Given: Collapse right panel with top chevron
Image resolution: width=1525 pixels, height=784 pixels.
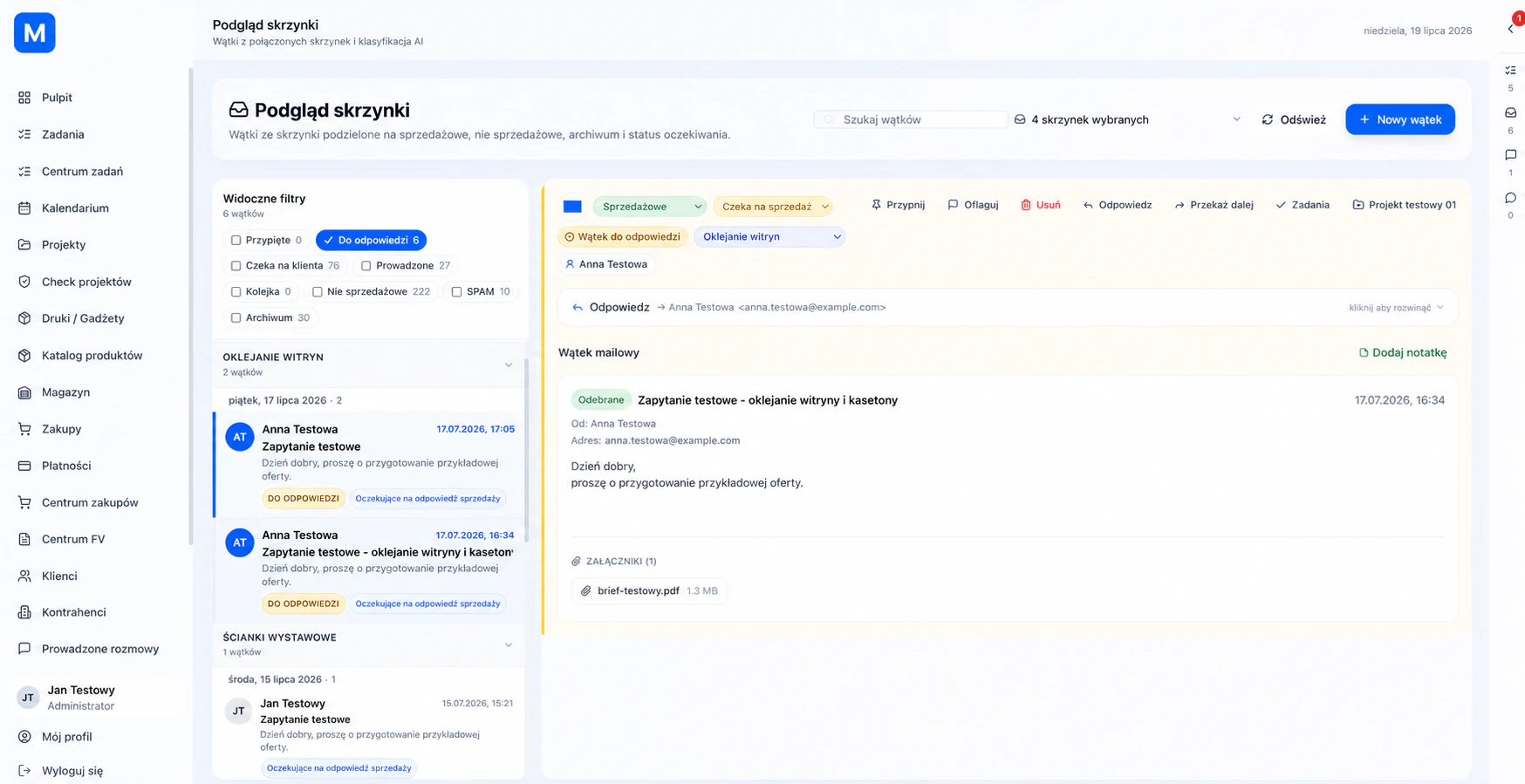Looking at the screenshot, I should tap(1510, 30).
